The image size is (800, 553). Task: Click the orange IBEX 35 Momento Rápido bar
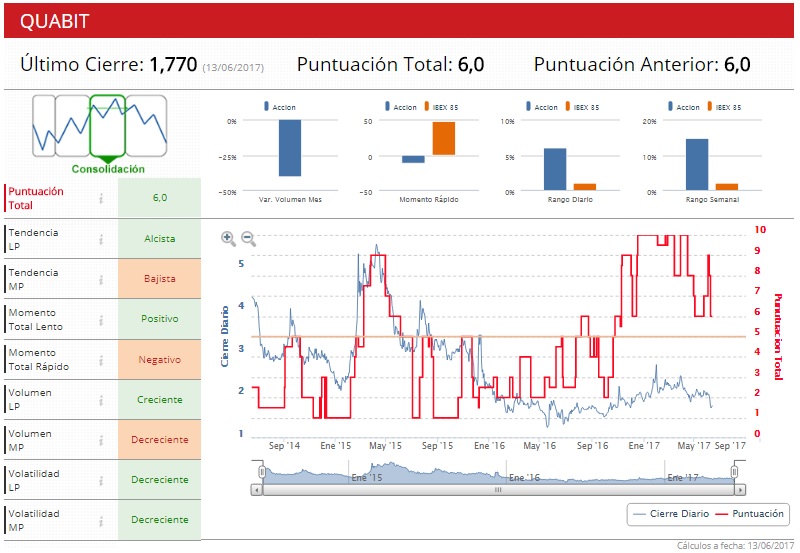443,138
